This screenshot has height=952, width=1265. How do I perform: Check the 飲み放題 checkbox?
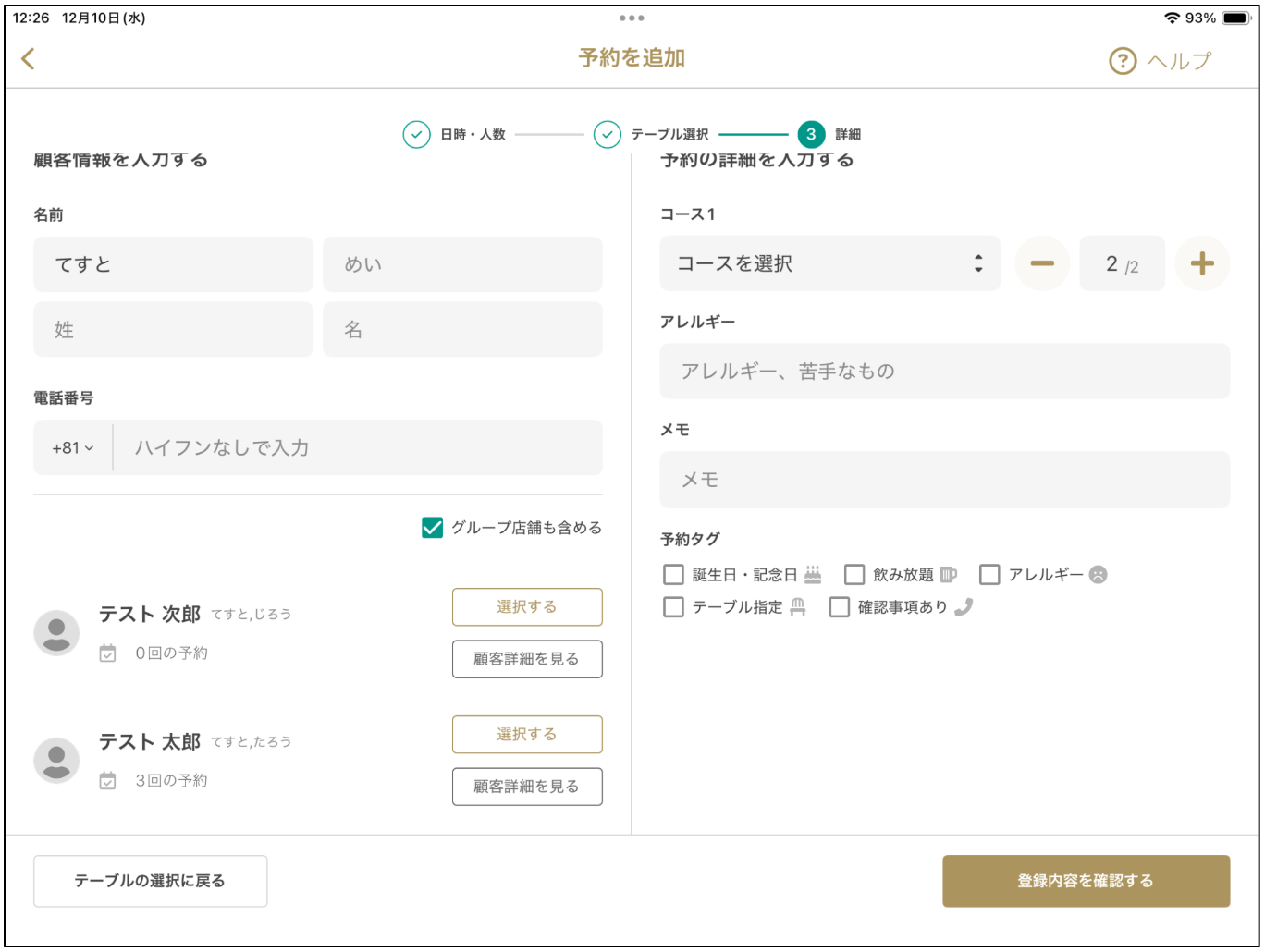[854, 574]
